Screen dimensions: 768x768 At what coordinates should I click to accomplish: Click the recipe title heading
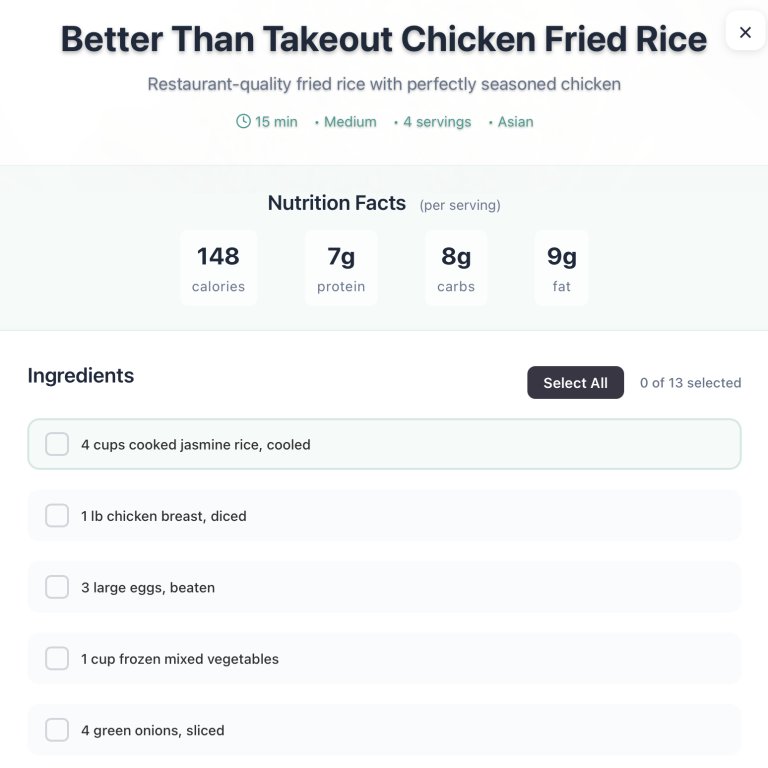[x=384, y=39]
